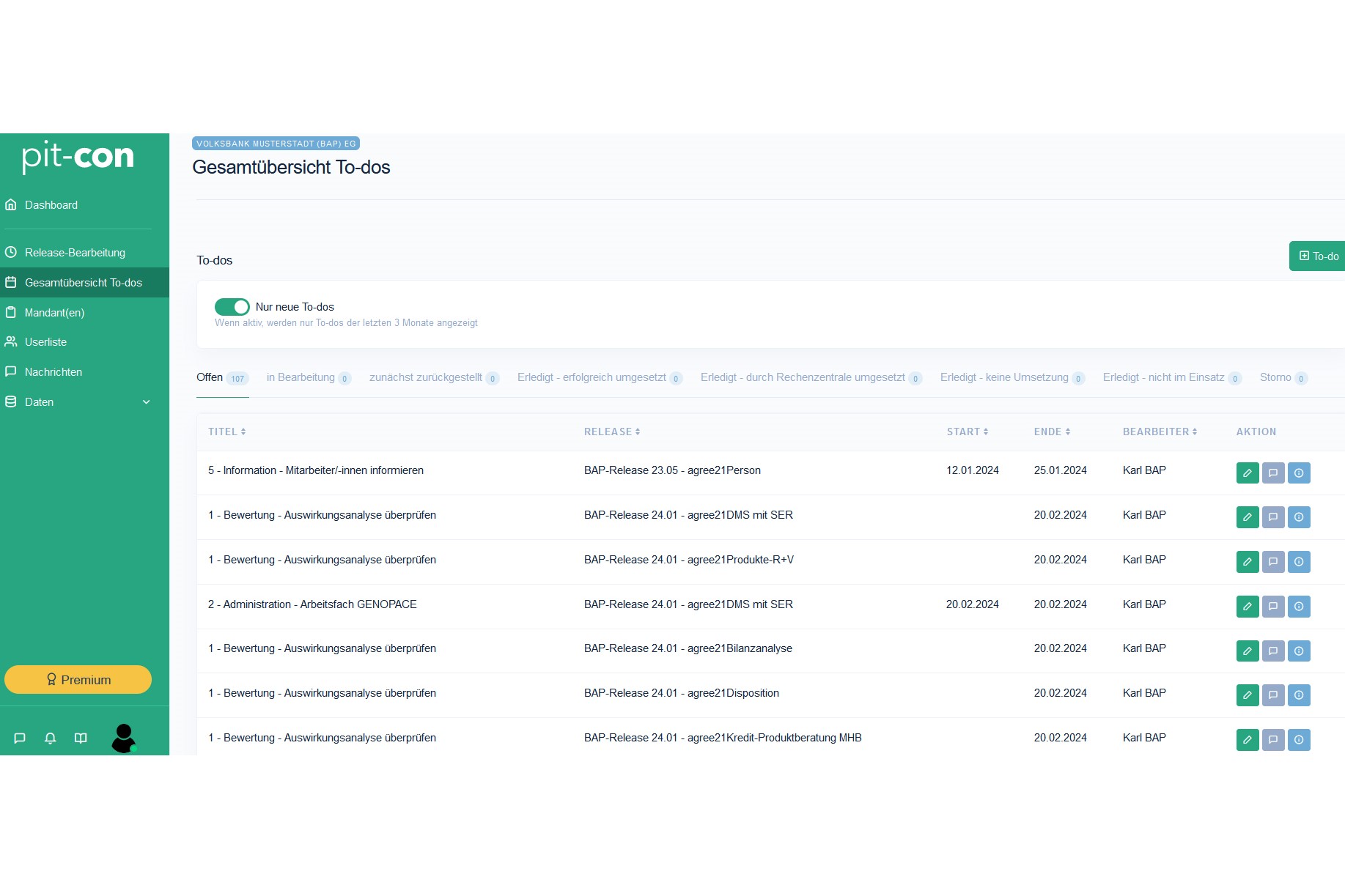Image resolution: width=1345 pixels, height=896 pixels.
Task: Open comments for agree21Kredit-Produktberatung MHB to-do
Action: [x=1273, y=740]
